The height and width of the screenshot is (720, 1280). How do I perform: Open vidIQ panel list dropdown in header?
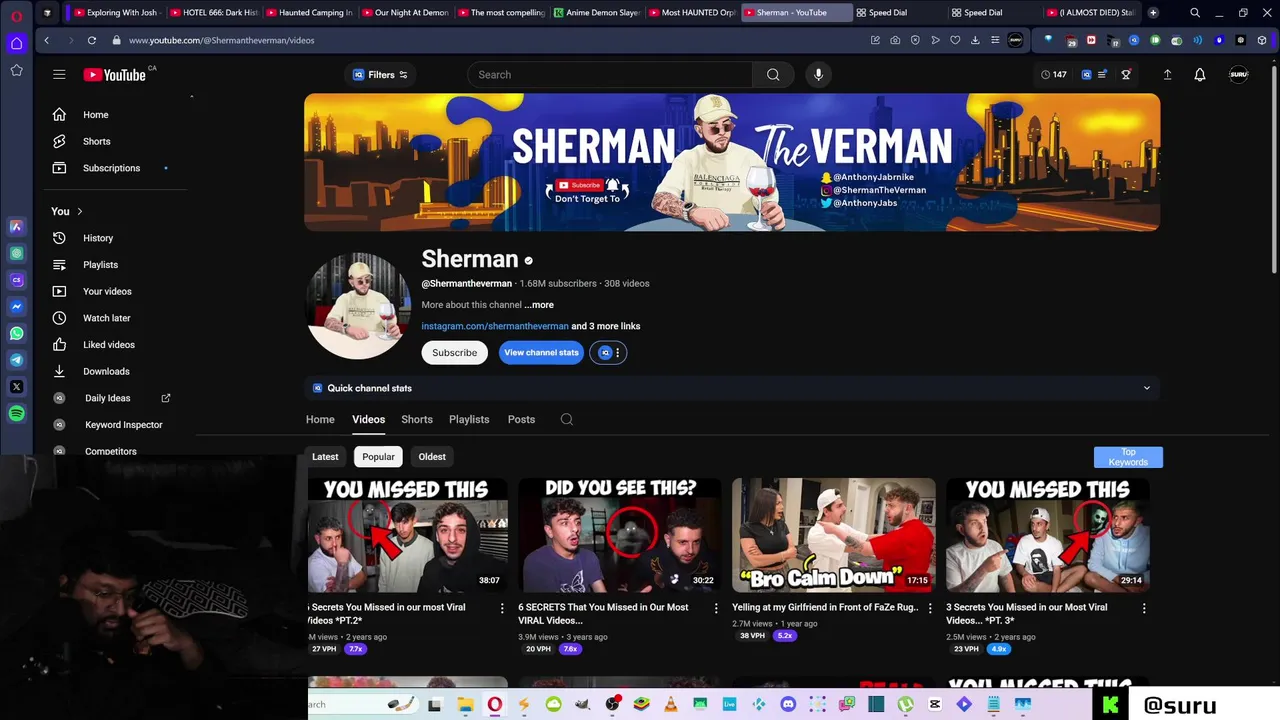pos(1102,74)
